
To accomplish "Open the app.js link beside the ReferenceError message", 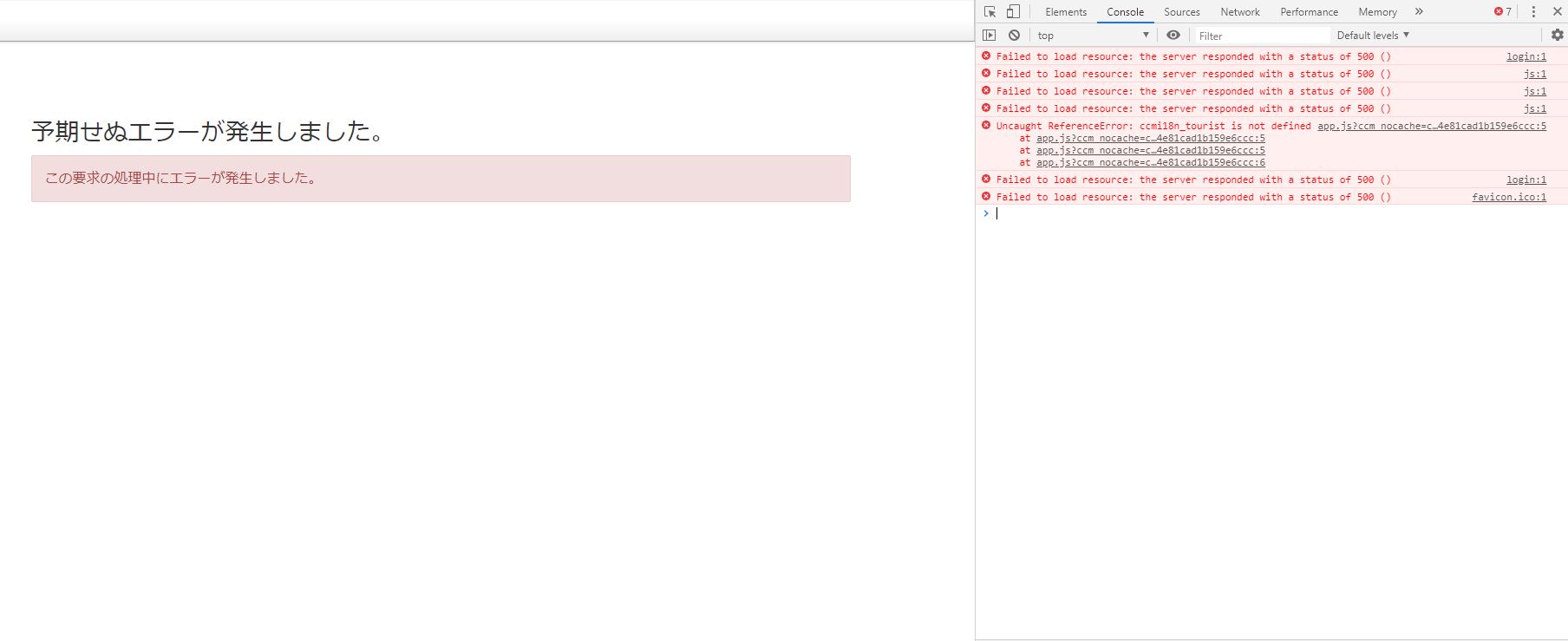I will click(x=1432, y=126).
